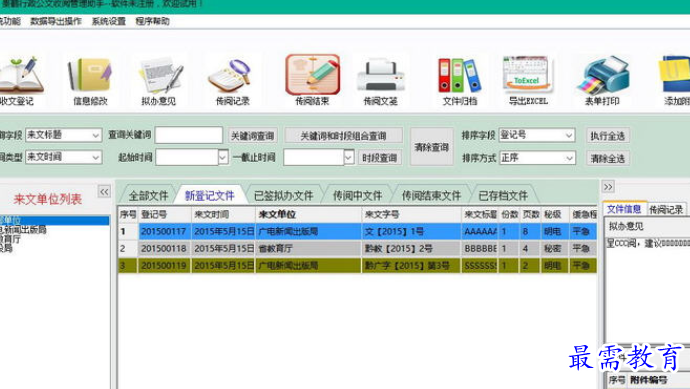The width and height of the screenshot is (690, 389).
Task: Click the 时段查询 button
Action: pos(380,158)
